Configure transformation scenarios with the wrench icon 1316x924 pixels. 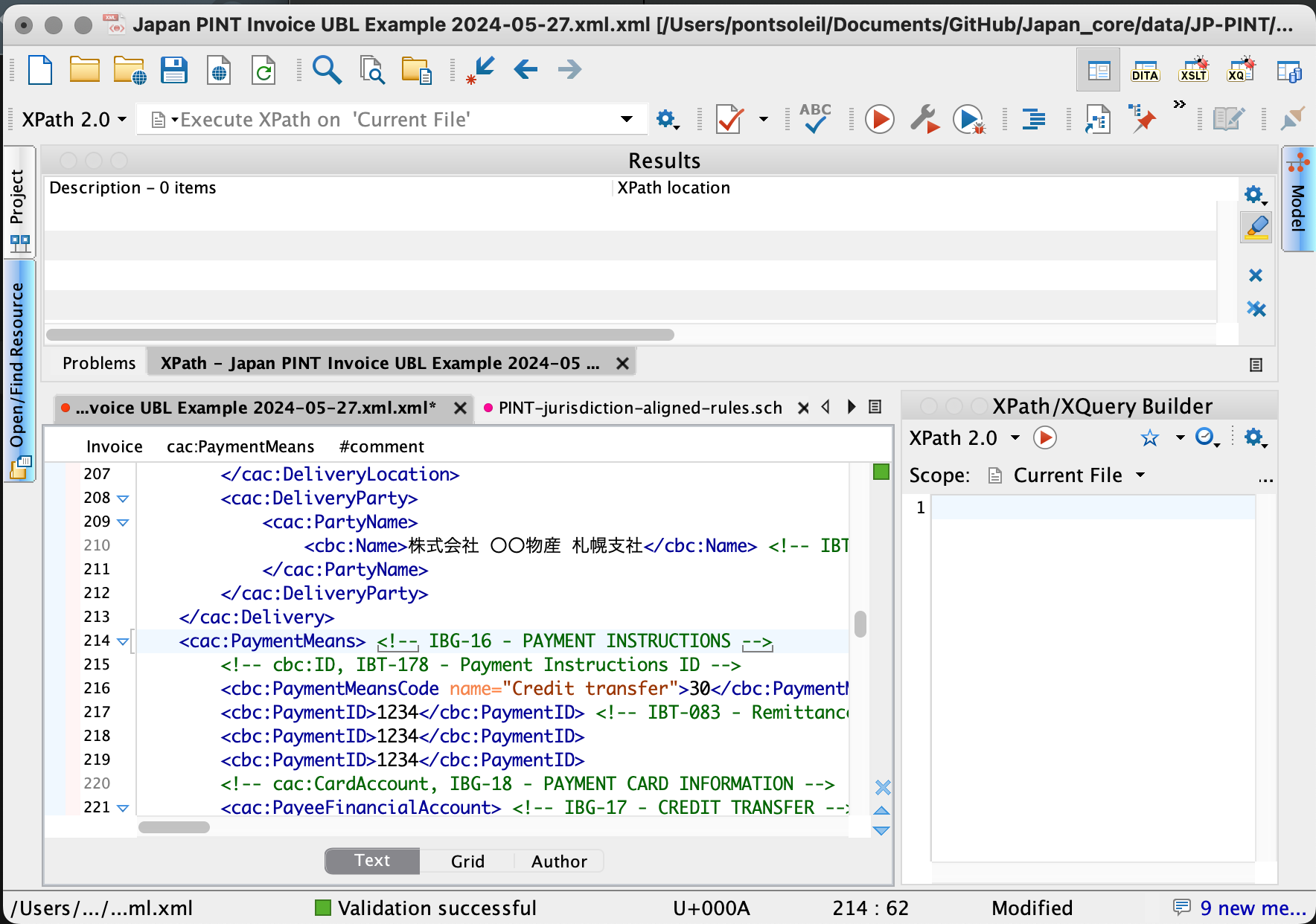(x=924, y=119)
